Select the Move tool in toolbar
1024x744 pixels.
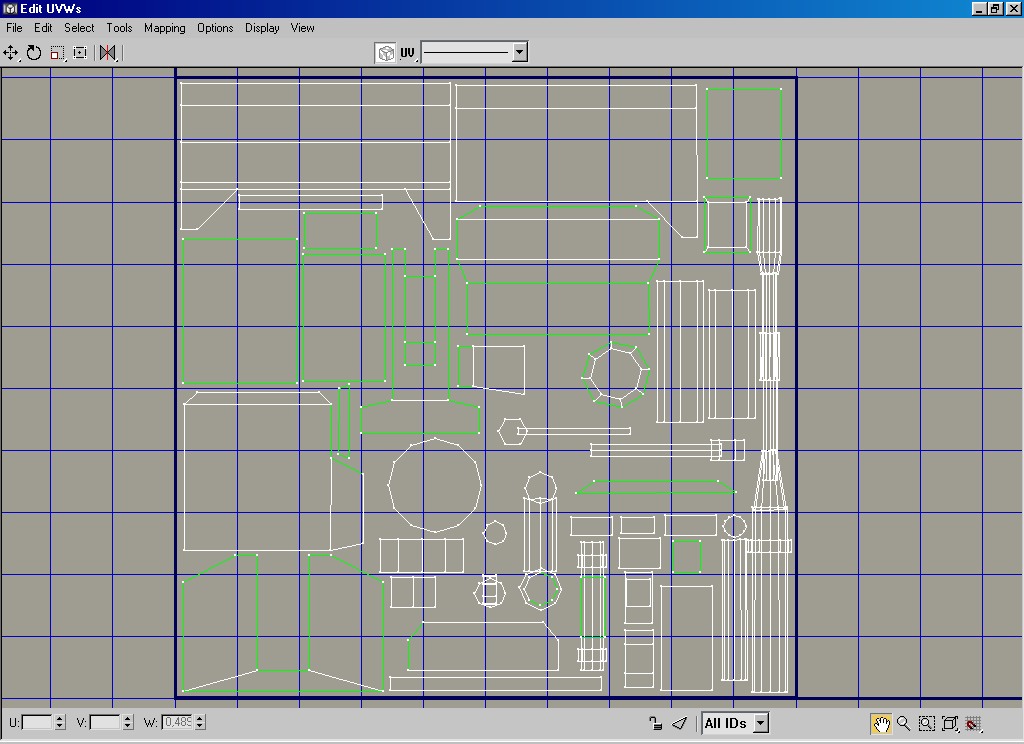[11, 53]
